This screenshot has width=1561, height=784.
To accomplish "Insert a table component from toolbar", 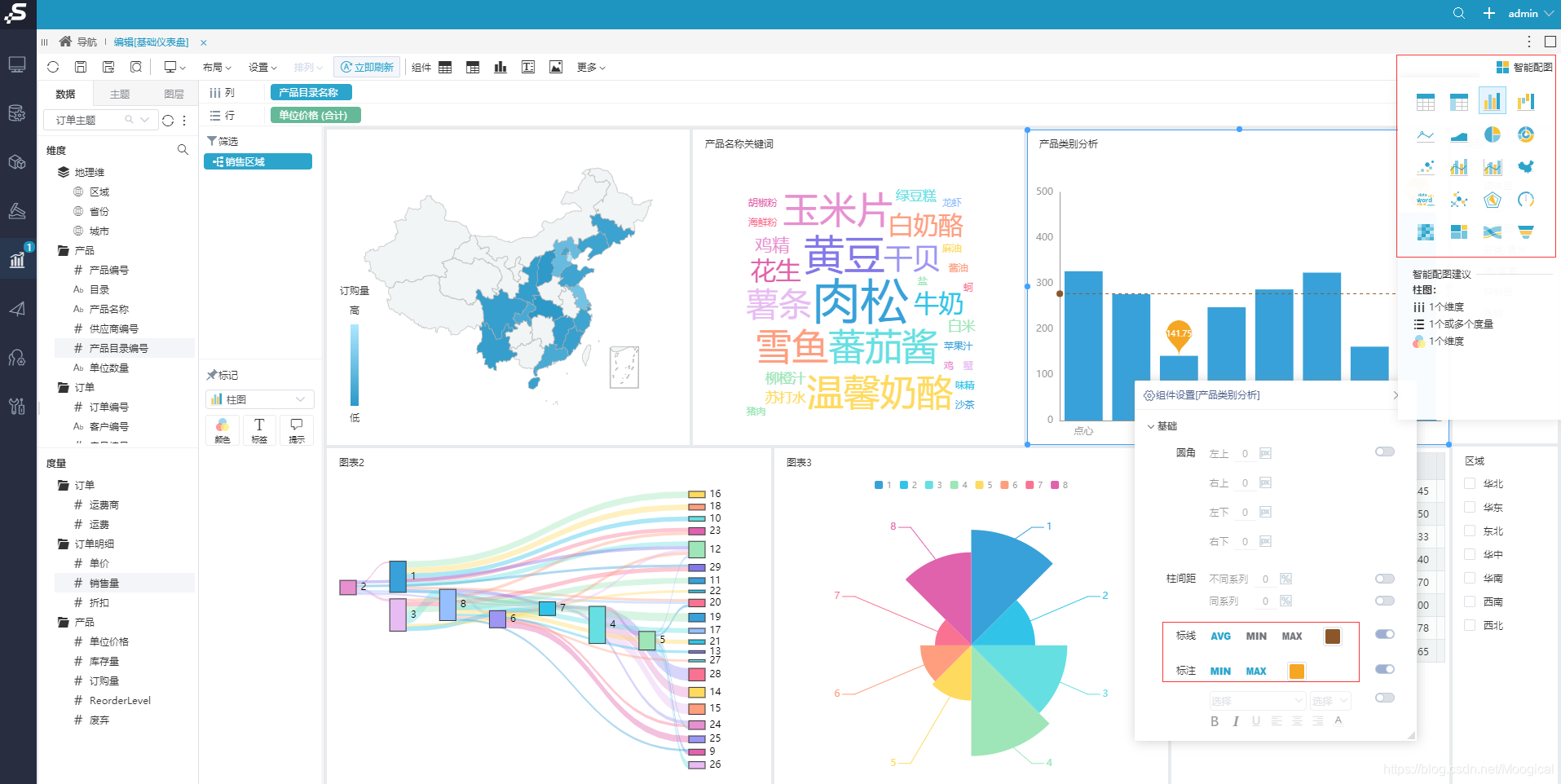I will (x=445, y=67).
